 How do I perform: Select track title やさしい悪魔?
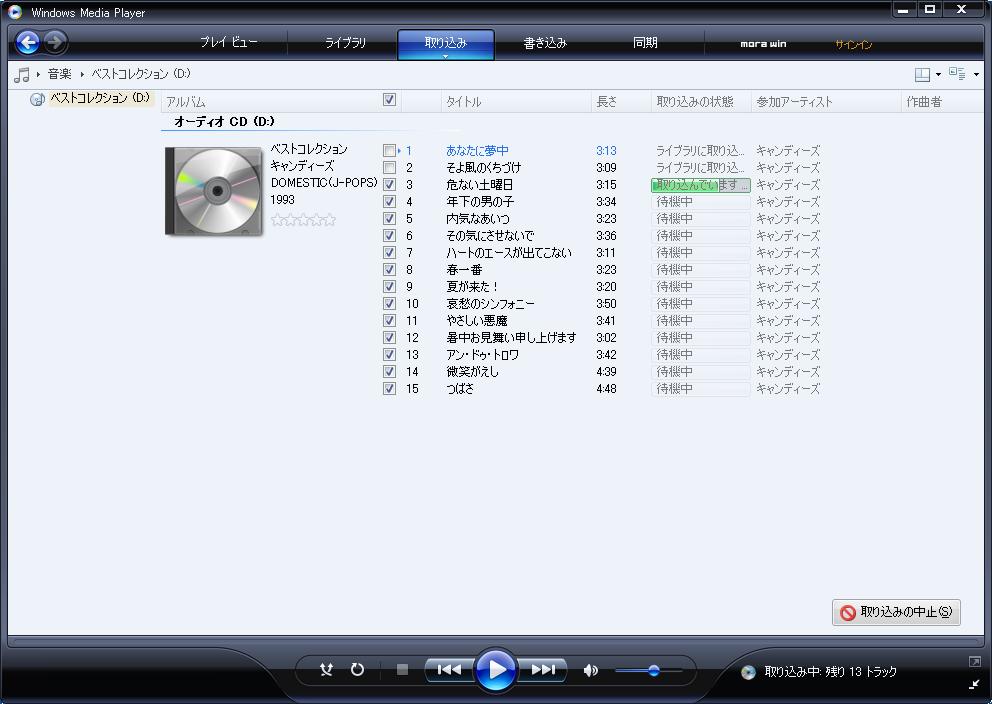pyautogui.click(x=476, y=321)
